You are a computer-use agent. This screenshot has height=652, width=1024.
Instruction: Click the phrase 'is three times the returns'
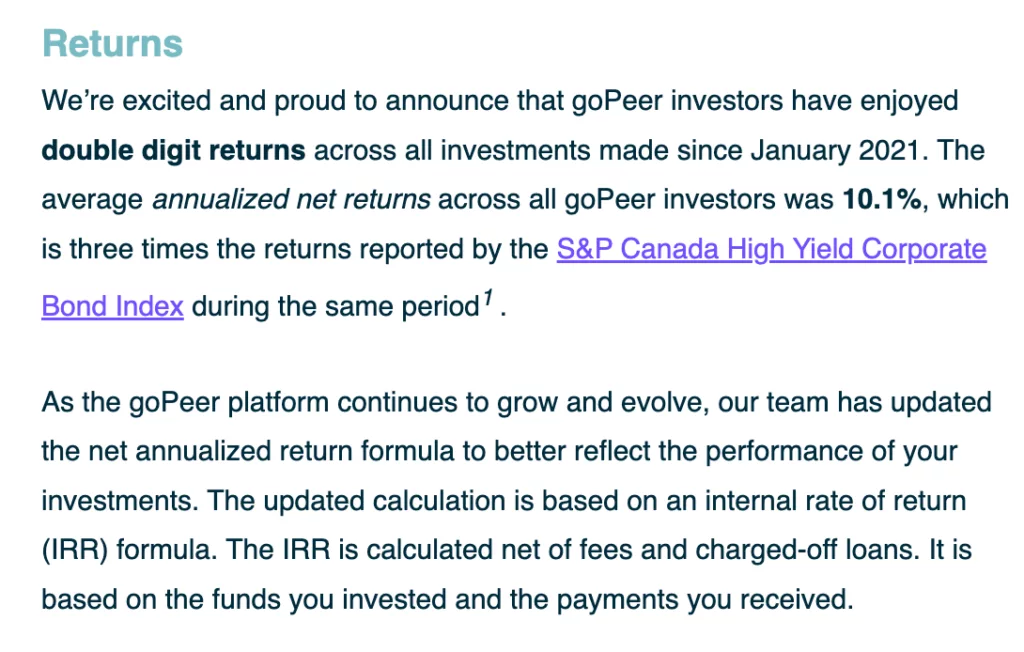tap(197, 250)
